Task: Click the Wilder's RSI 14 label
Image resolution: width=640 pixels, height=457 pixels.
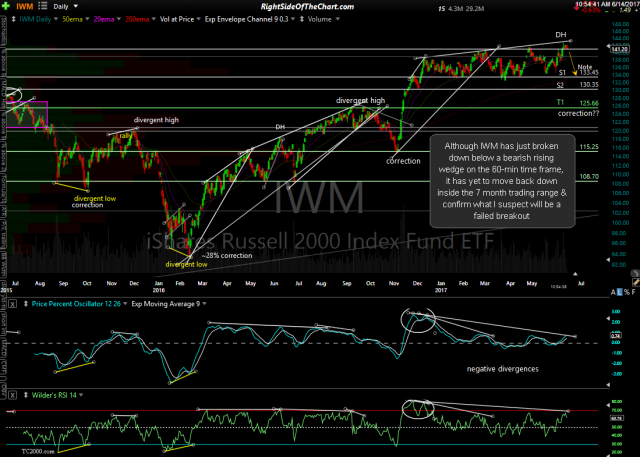Action: pos(54,395)
